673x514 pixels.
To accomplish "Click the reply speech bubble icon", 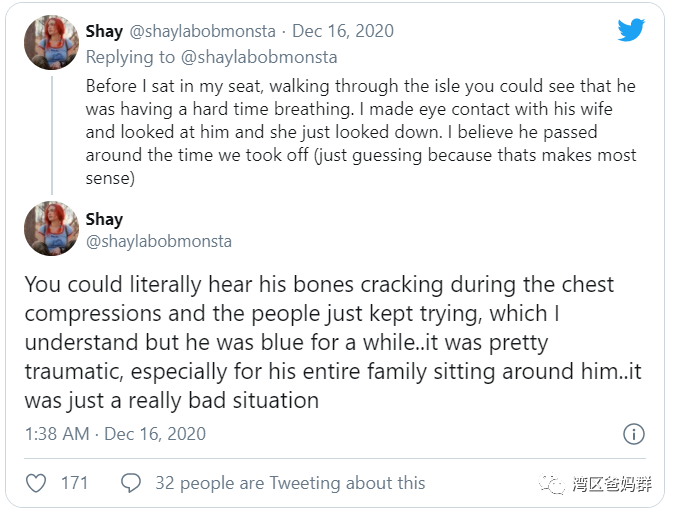I will click(x=131, y=483).
